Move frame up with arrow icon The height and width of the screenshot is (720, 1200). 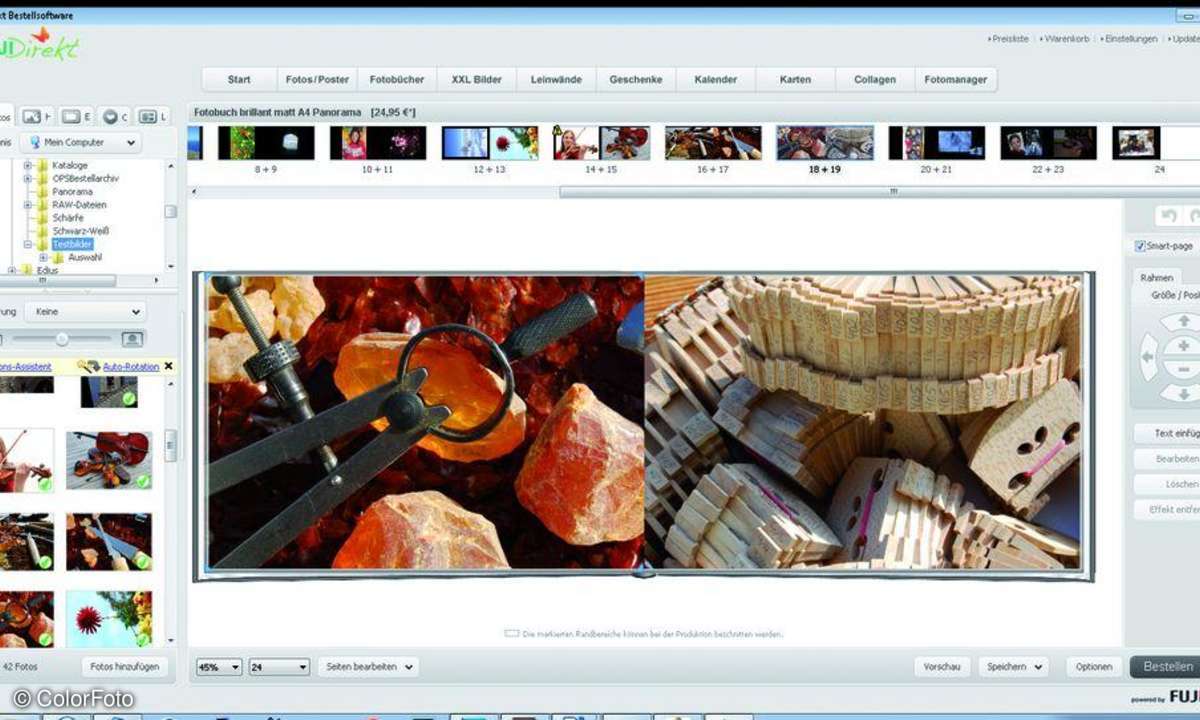point(1184,321)
